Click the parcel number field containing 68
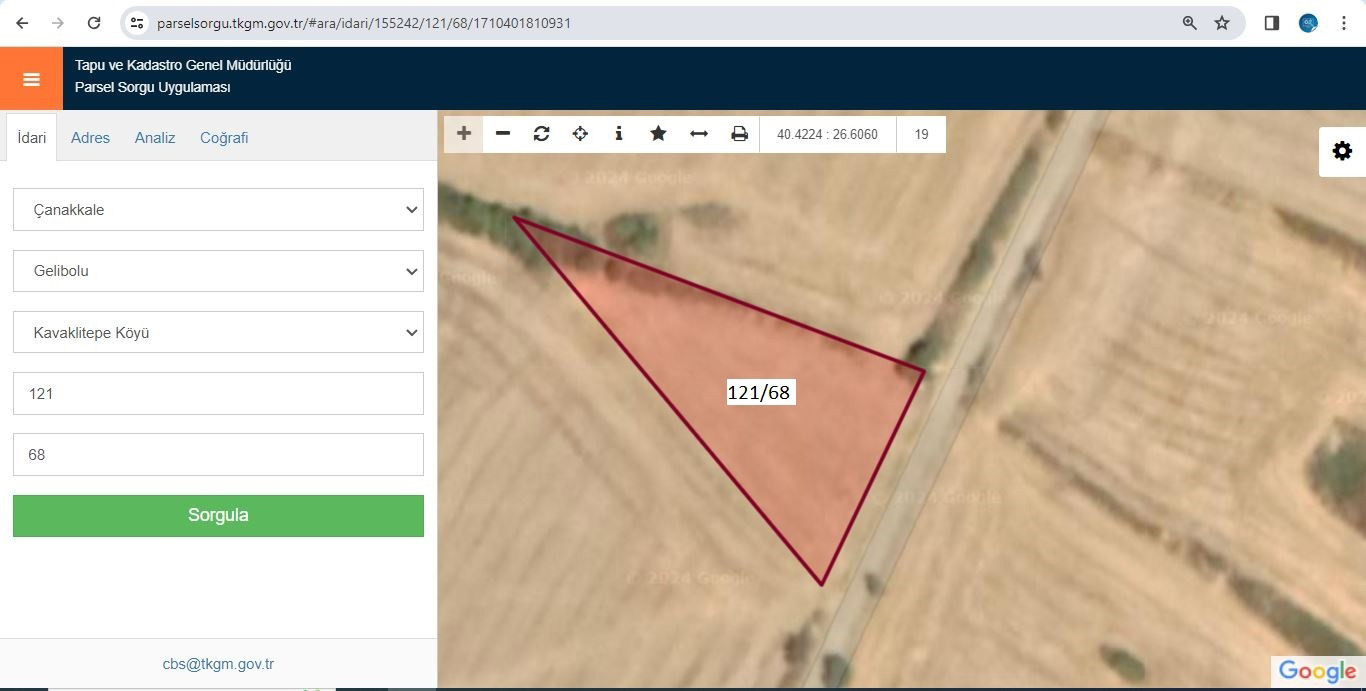This screenshot has width=1366, height=691. (218, 454)
